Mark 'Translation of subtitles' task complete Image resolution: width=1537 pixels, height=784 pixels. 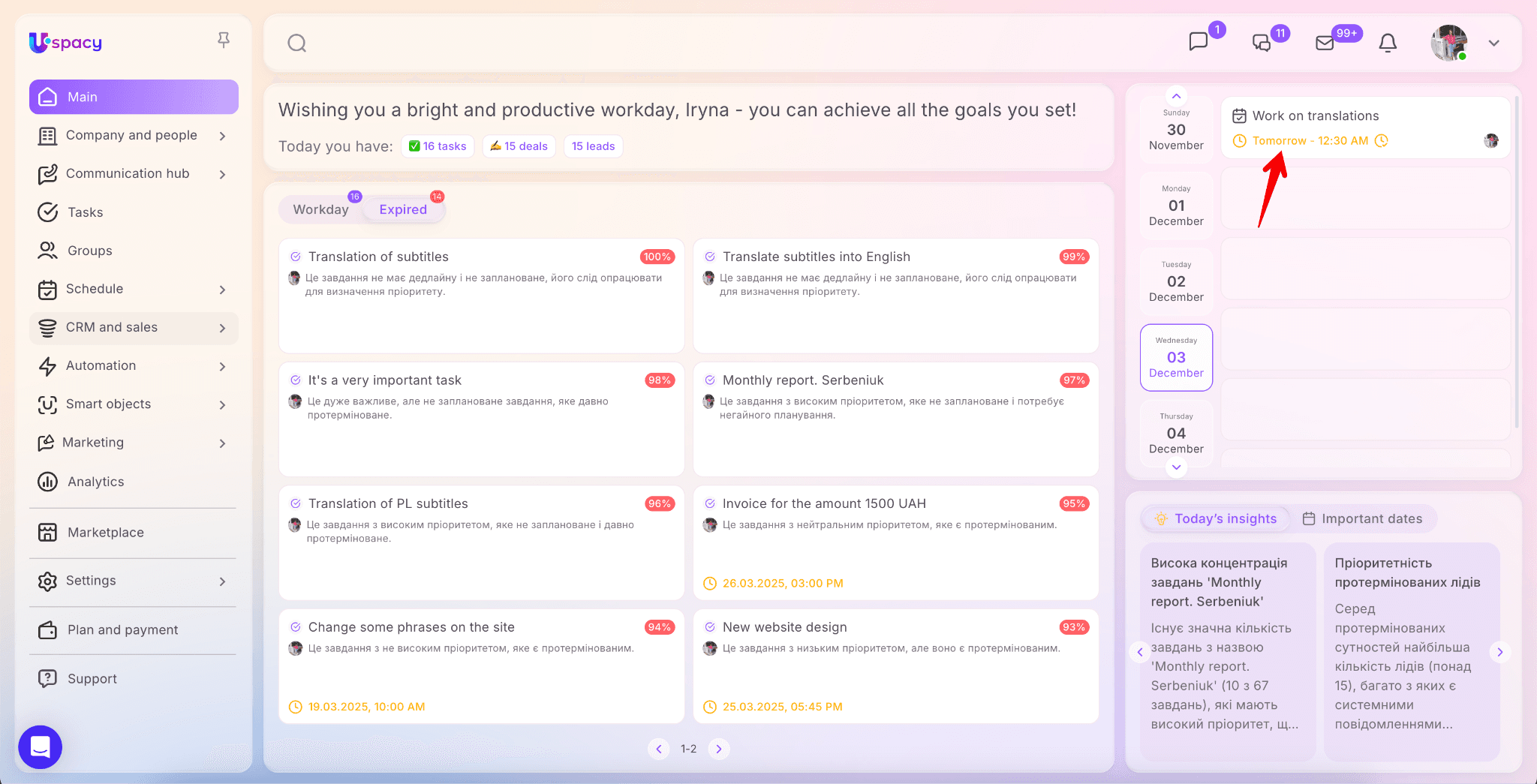296,257
